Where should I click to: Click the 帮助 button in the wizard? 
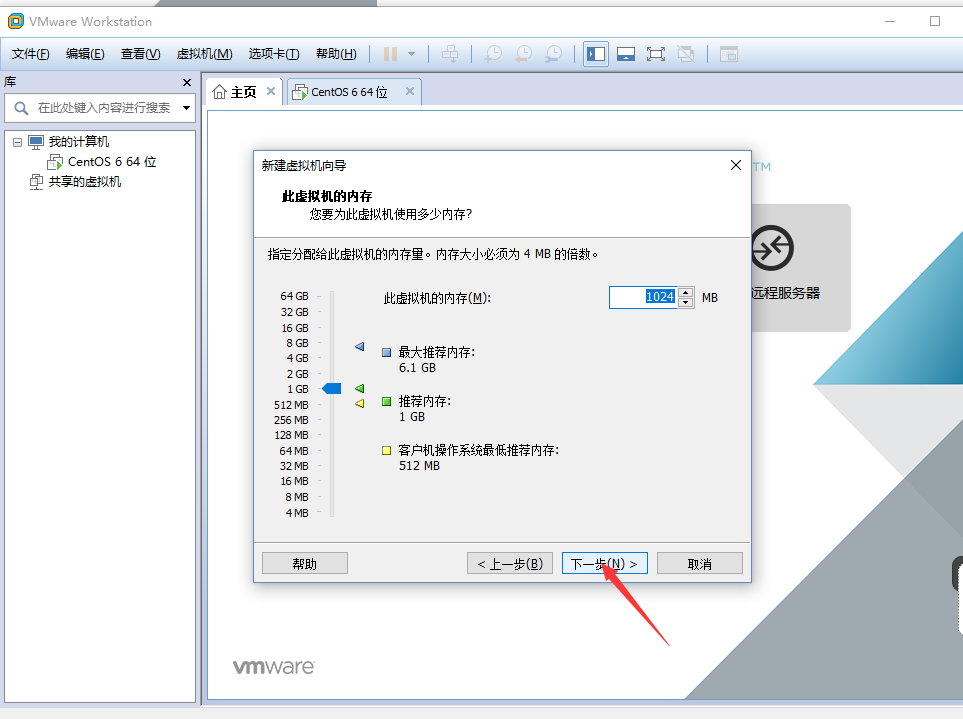pos(305,564)
